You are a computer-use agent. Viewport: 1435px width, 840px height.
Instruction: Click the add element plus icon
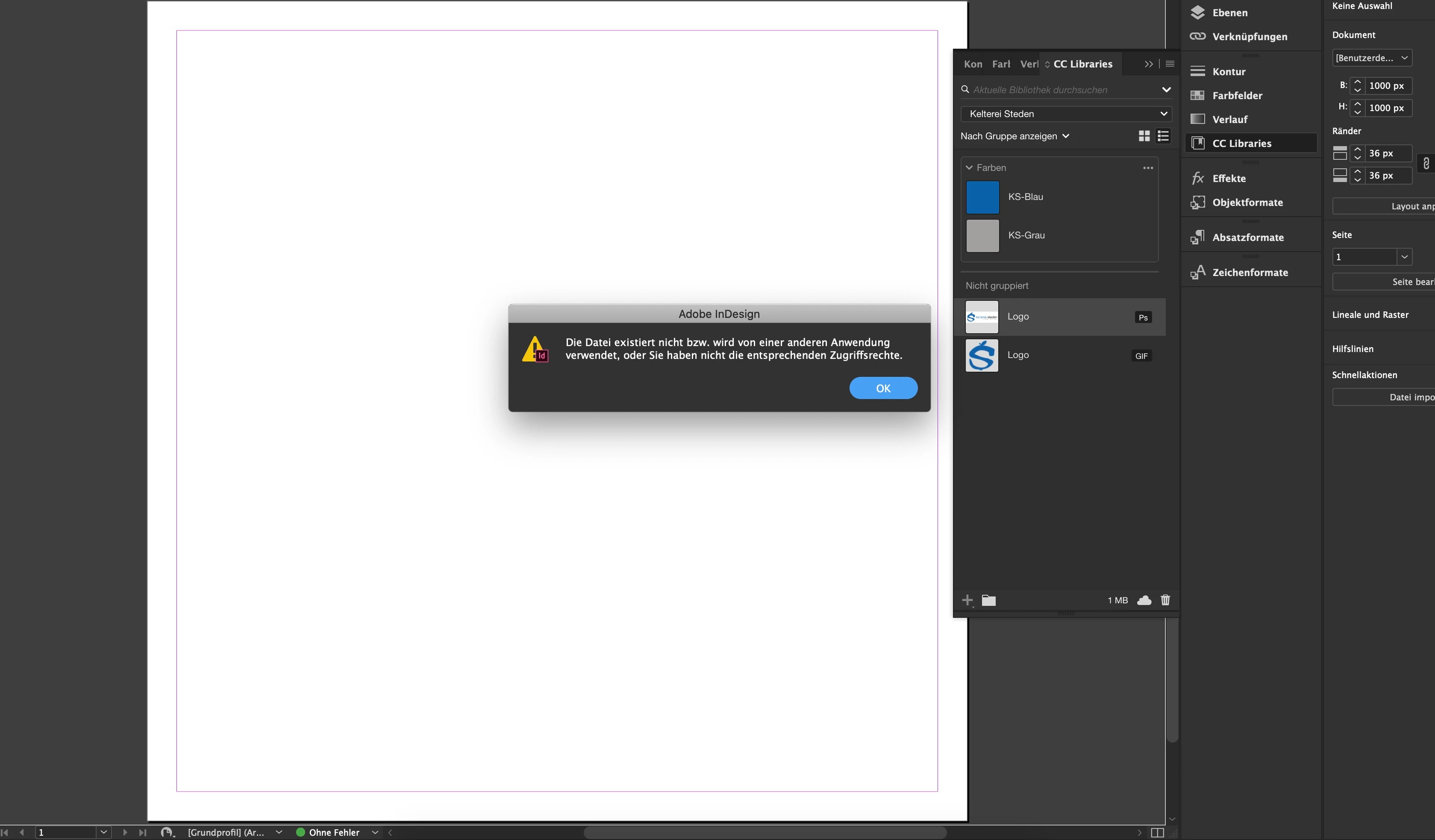point(967,600)
